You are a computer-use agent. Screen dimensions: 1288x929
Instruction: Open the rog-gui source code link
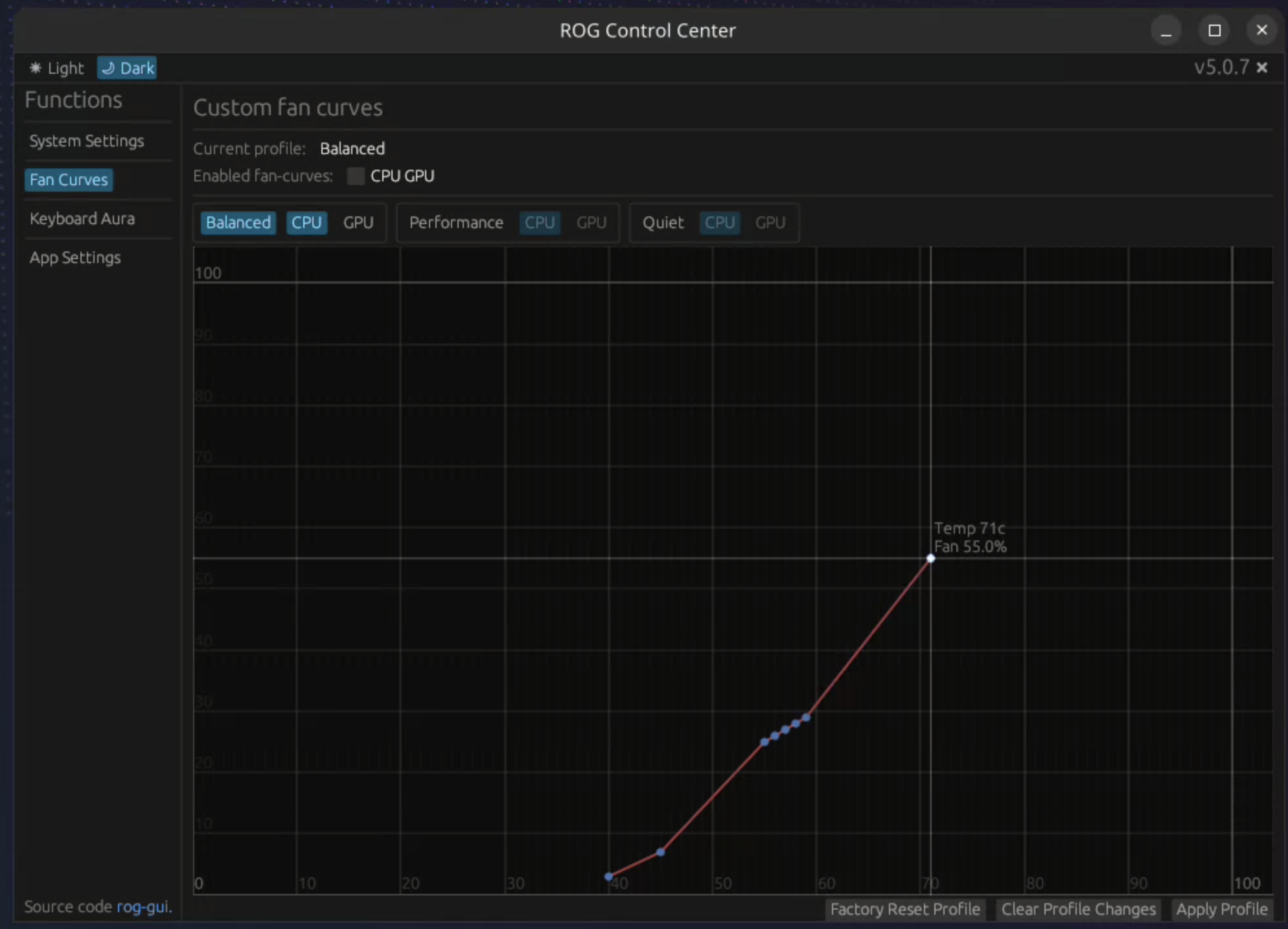[143, 907]
